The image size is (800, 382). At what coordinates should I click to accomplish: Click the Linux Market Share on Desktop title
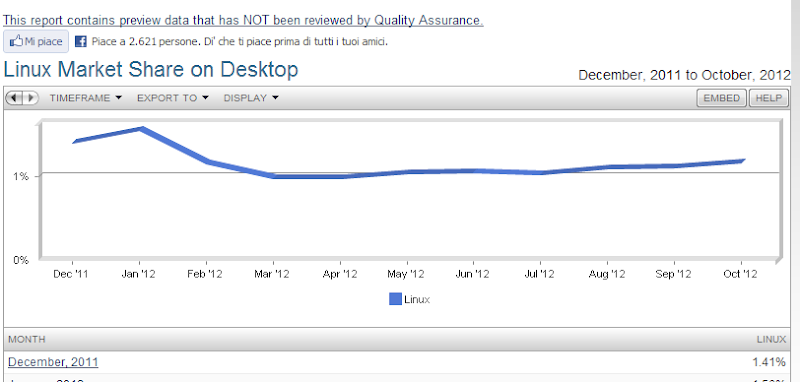(151, 69)
